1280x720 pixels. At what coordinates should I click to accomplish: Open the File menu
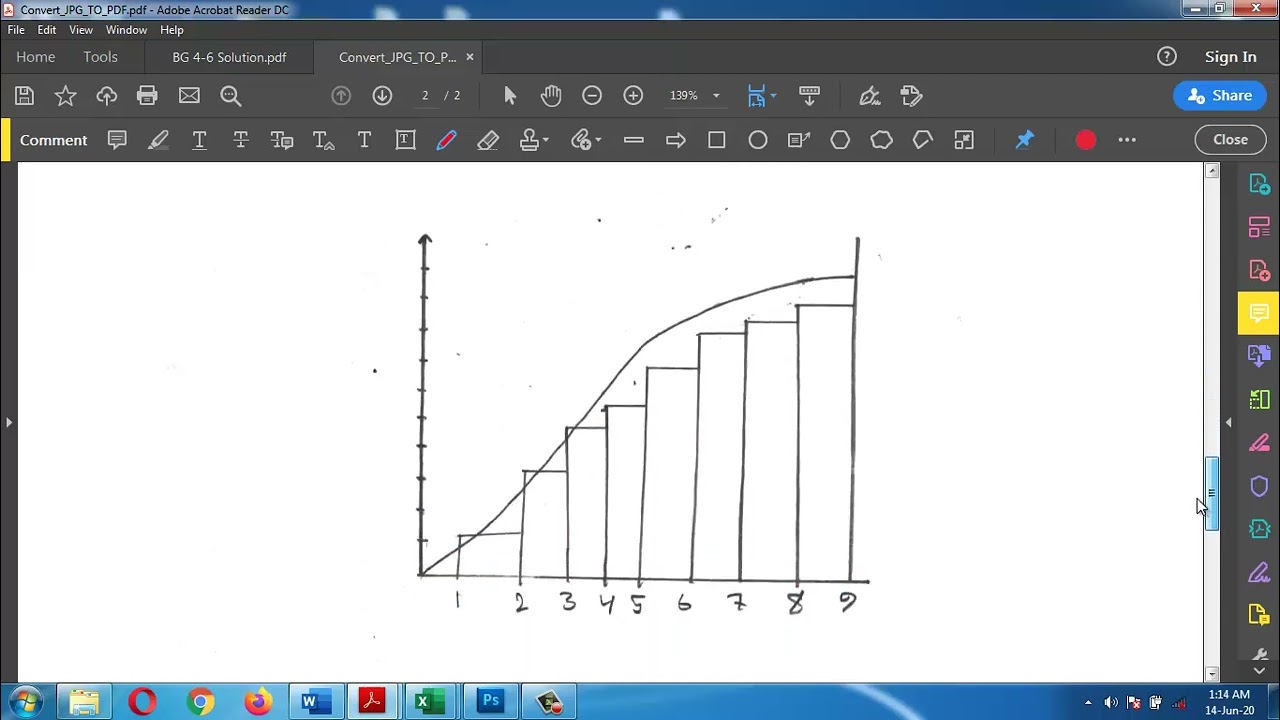coord(16,30)
